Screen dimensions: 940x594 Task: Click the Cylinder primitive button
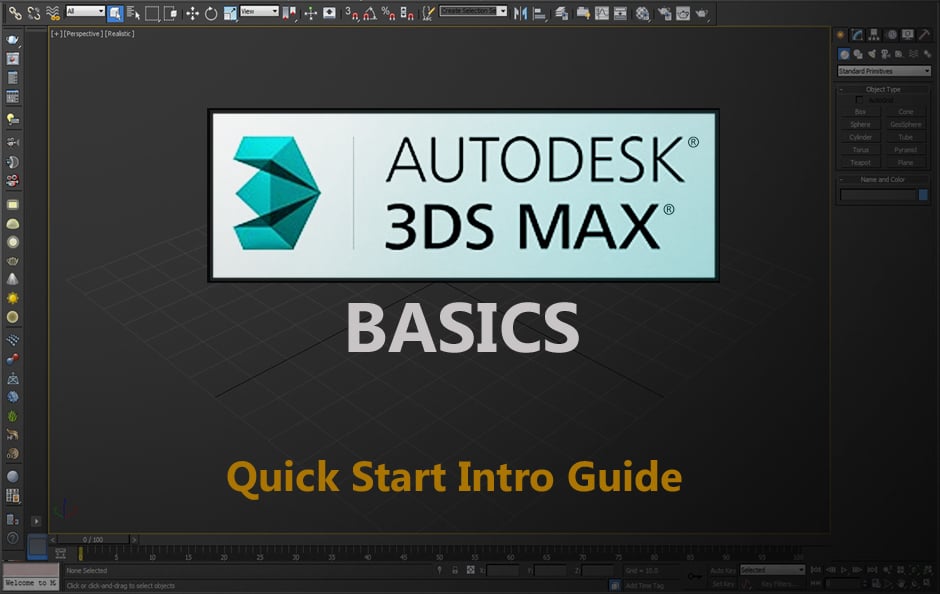(860, 137)
